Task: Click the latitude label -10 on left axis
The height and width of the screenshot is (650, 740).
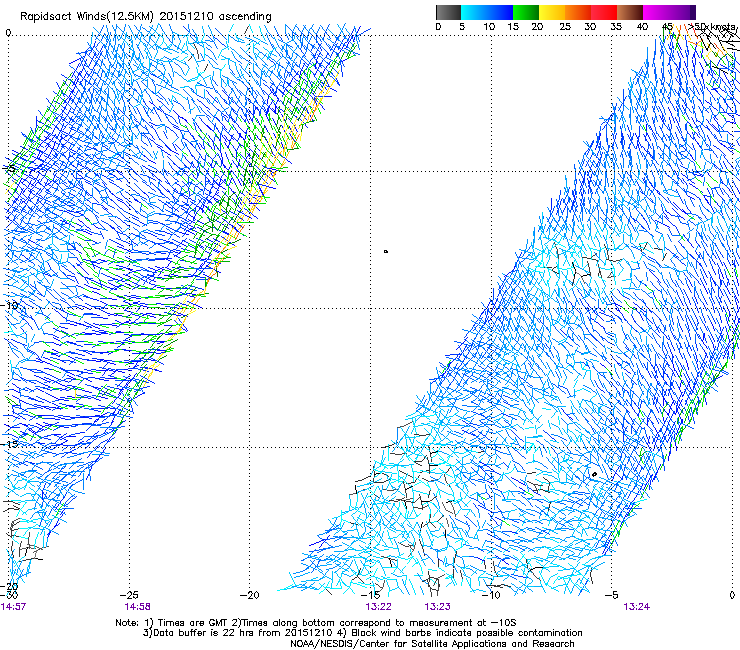Action: pos(9,305)
